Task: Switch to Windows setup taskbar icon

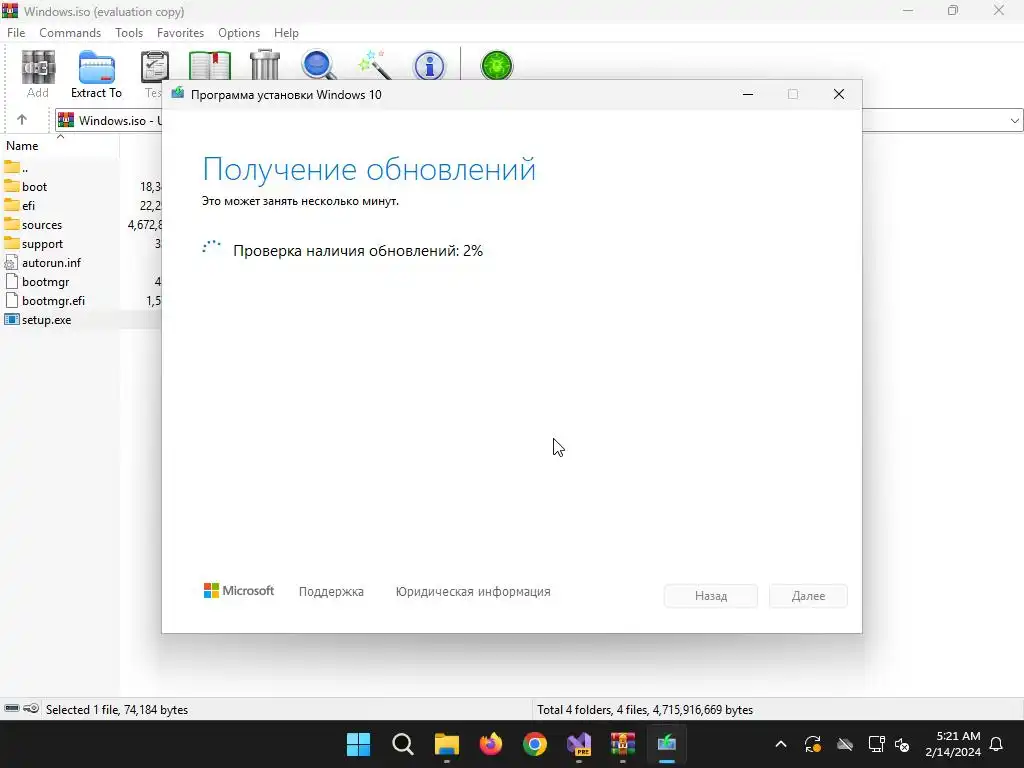Action: pos(667,744)
